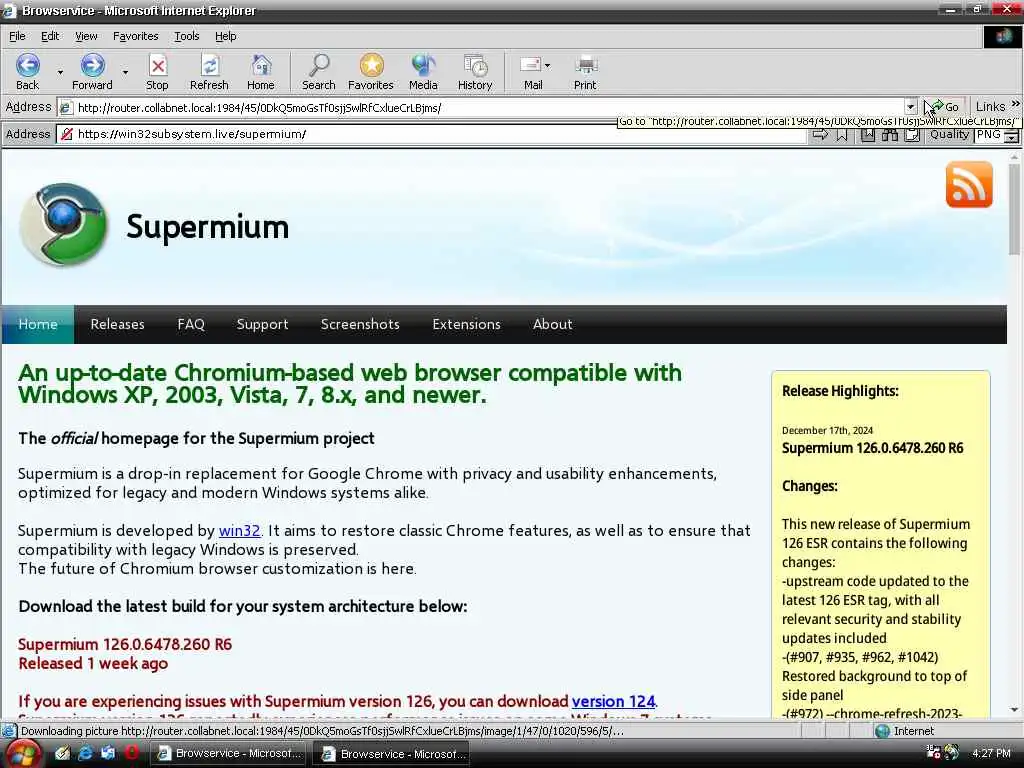Click the first quick launch notepad icon
The image size is (1024, 768).
click(63, 753)
